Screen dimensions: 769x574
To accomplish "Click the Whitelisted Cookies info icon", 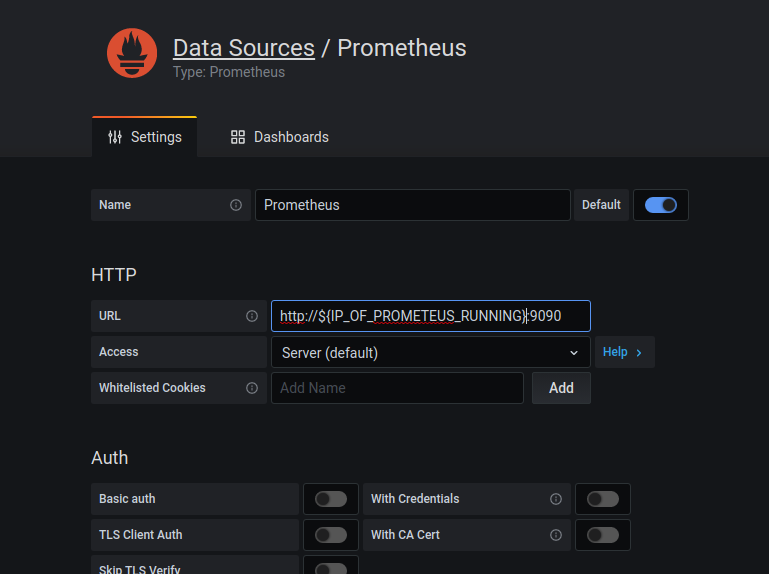I will pos(252,388).
